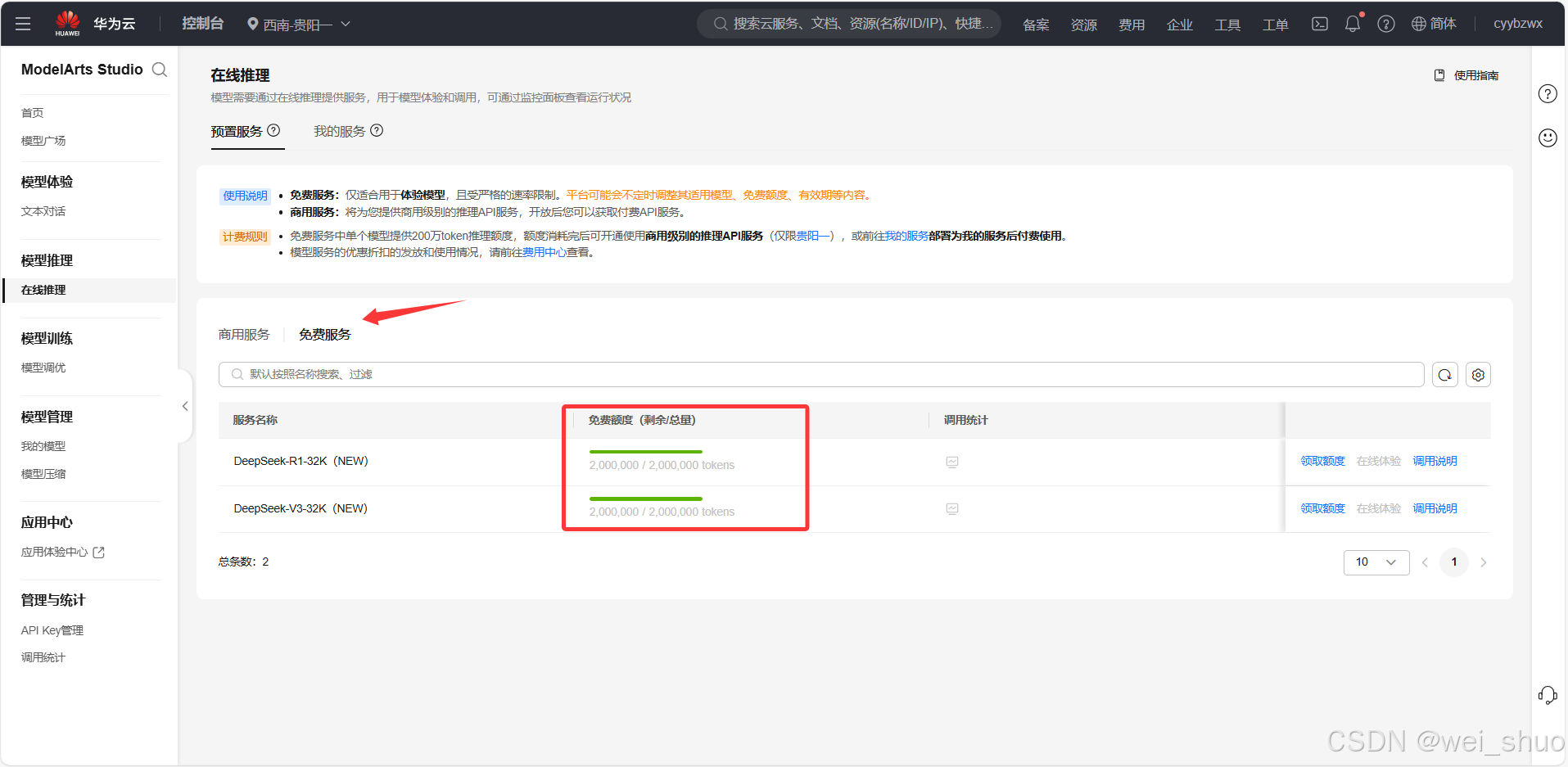Open 调用说明 for DeepSeek-V3-32K
1568x767 pixels.
[1435, 508]
